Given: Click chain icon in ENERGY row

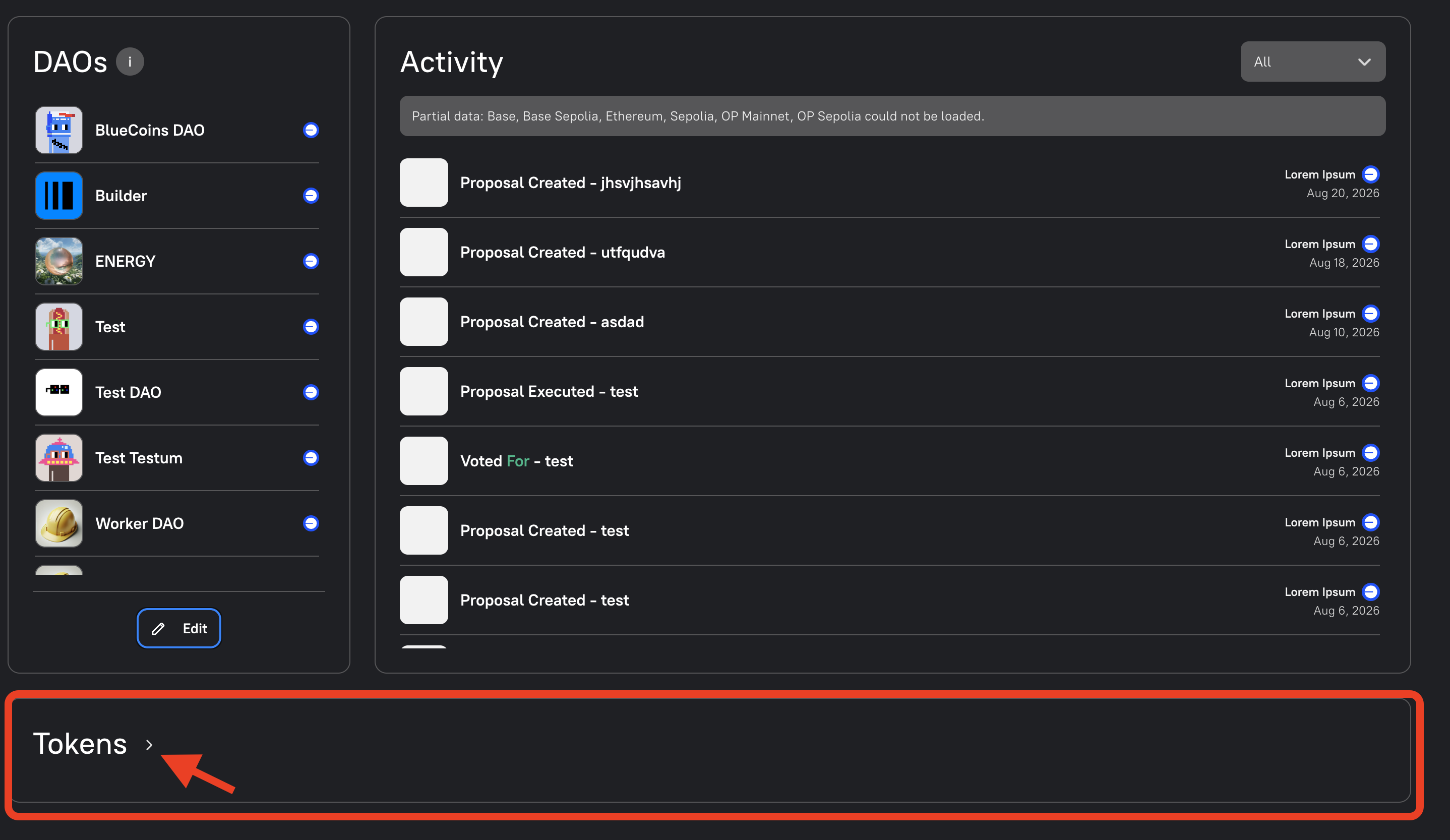Looking at the screenshot, I should click(311, 261).
